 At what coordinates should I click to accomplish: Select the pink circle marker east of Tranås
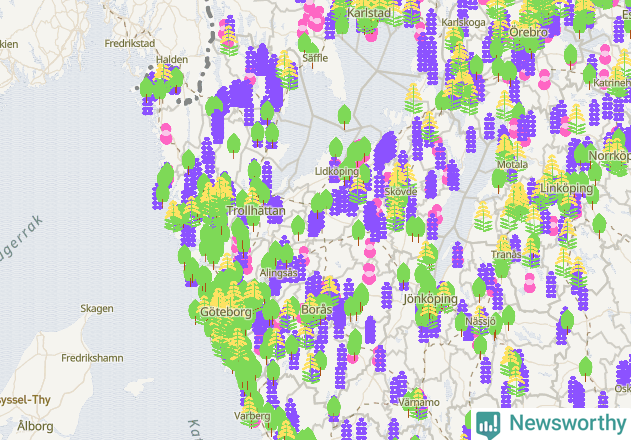click(x=530, y=283)
